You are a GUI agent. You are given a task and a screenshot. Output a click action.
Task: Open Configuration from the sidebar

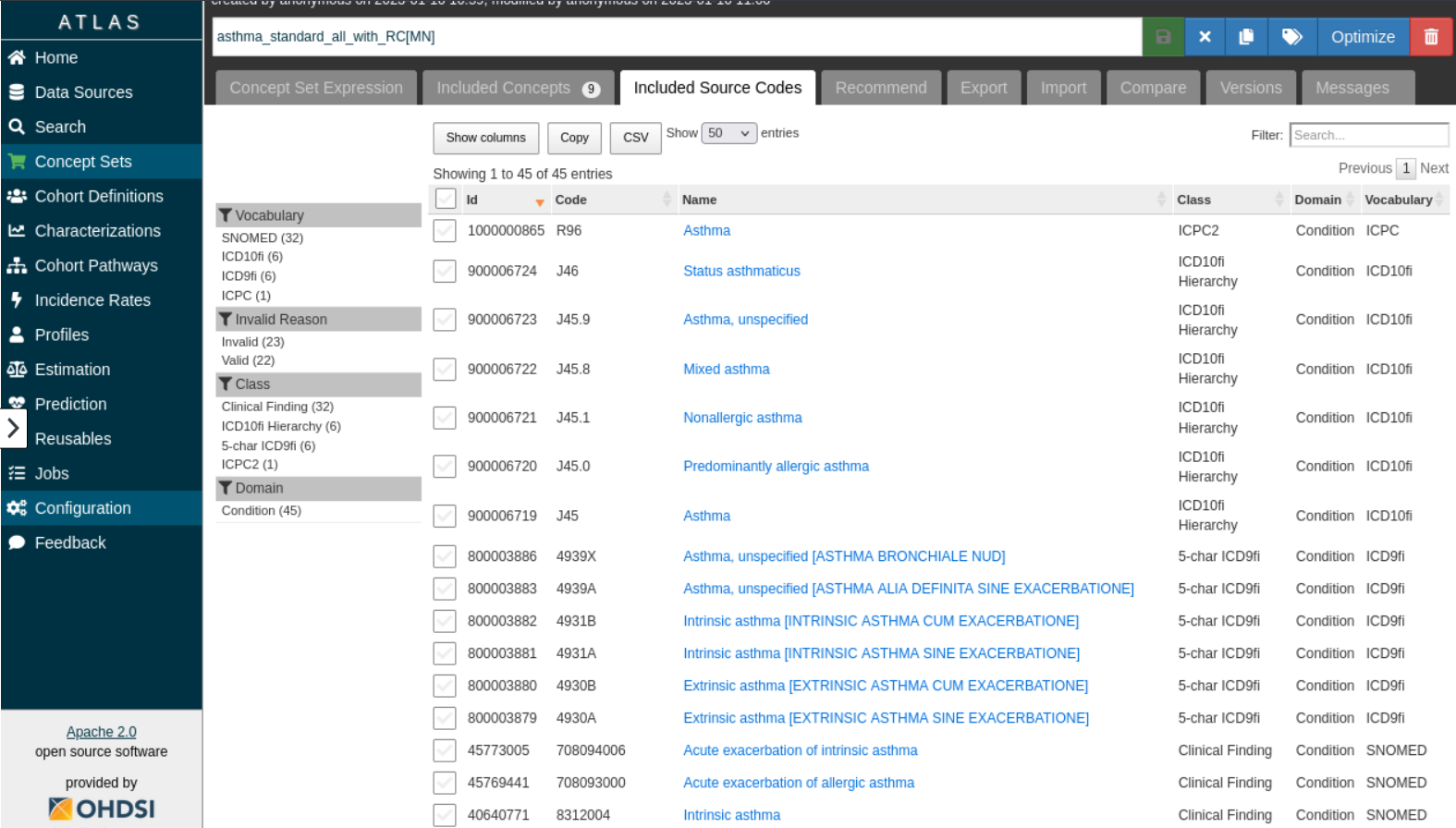coord(82,508)
